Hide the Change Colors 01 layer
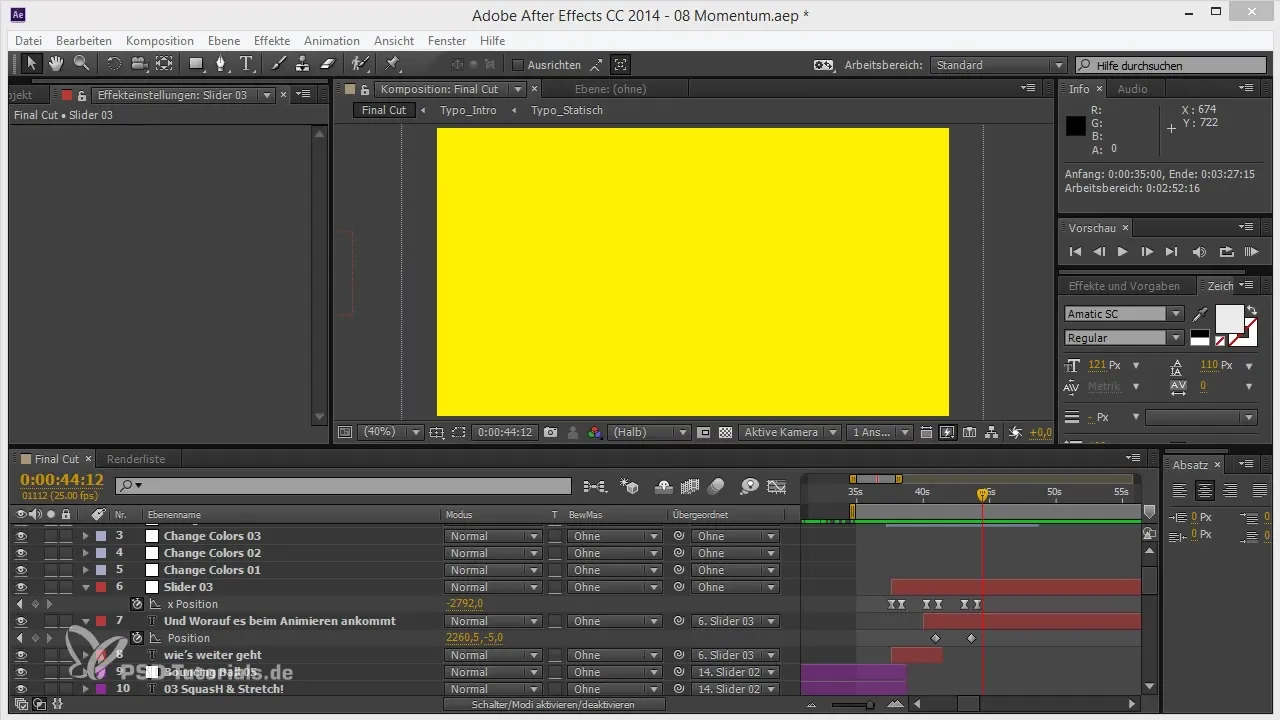 click(x=21, y=570)
